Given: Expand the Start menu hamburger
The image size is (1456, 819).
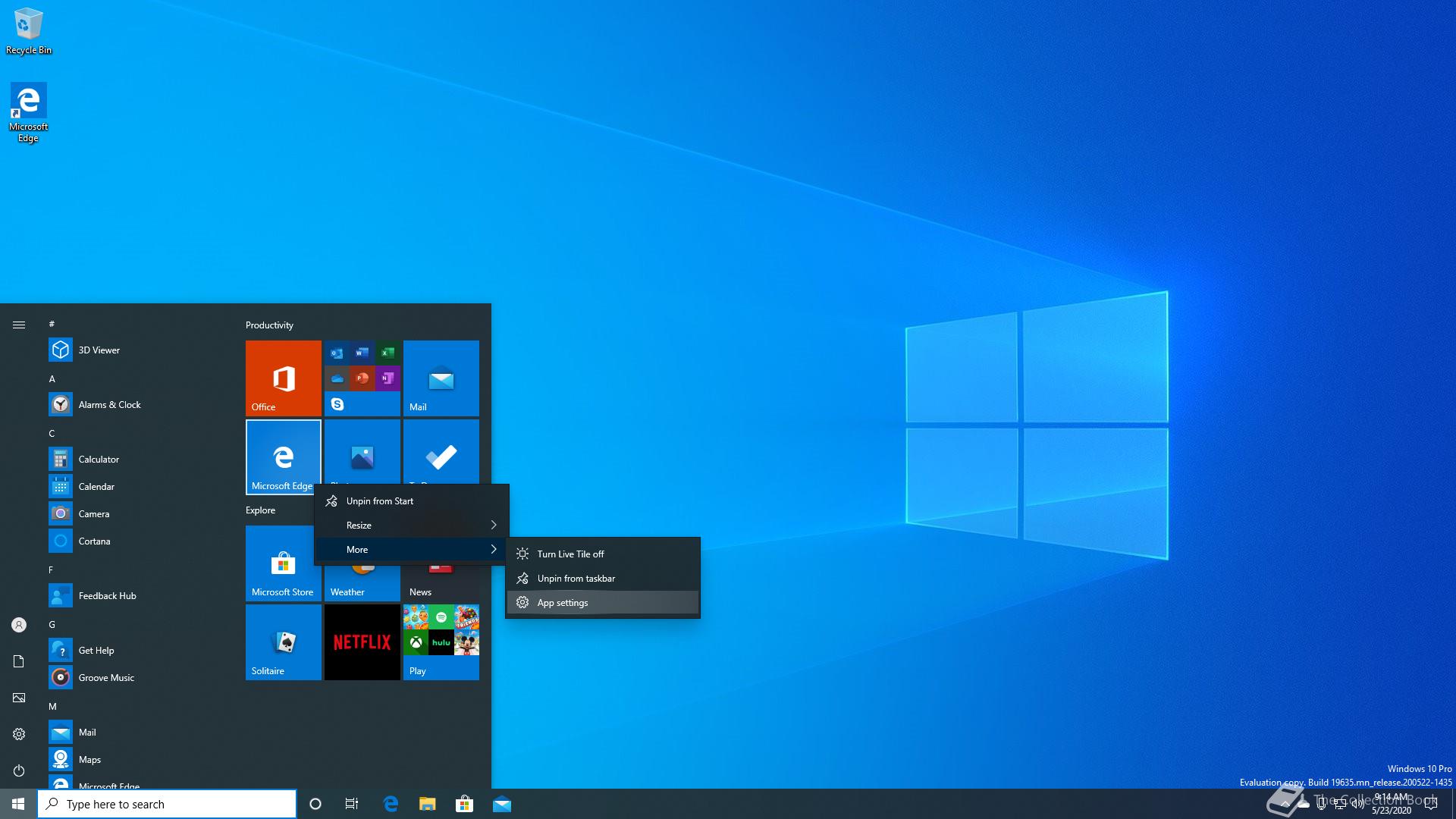Looking at the screenshot, I should point(19,325).
